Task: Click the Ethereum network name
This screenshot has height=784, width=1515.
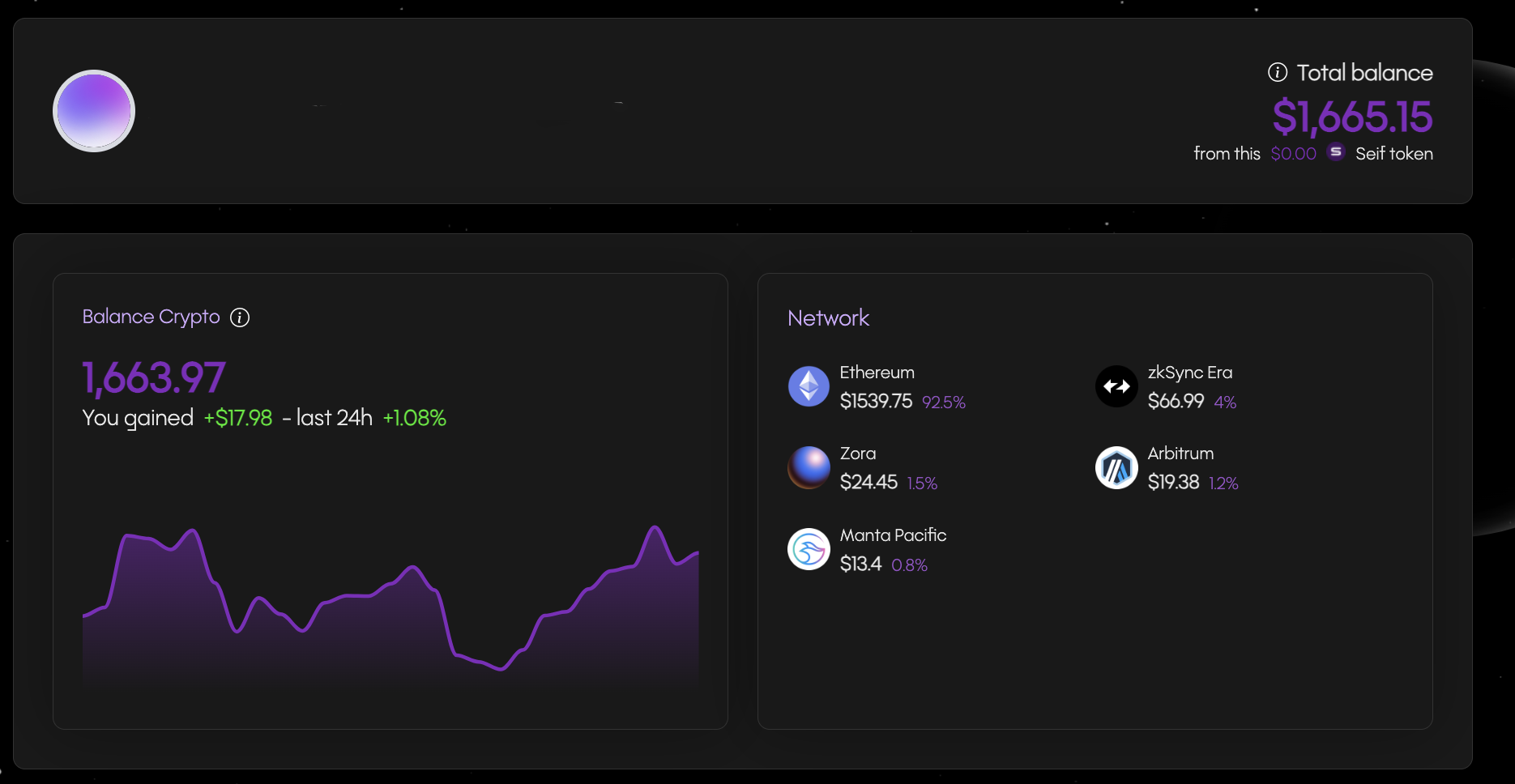Action: (877, 373)
